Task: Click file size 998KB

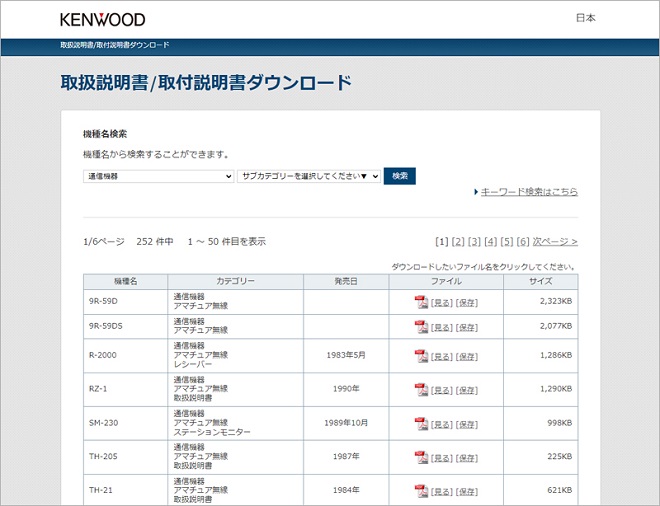Action: 560,423
